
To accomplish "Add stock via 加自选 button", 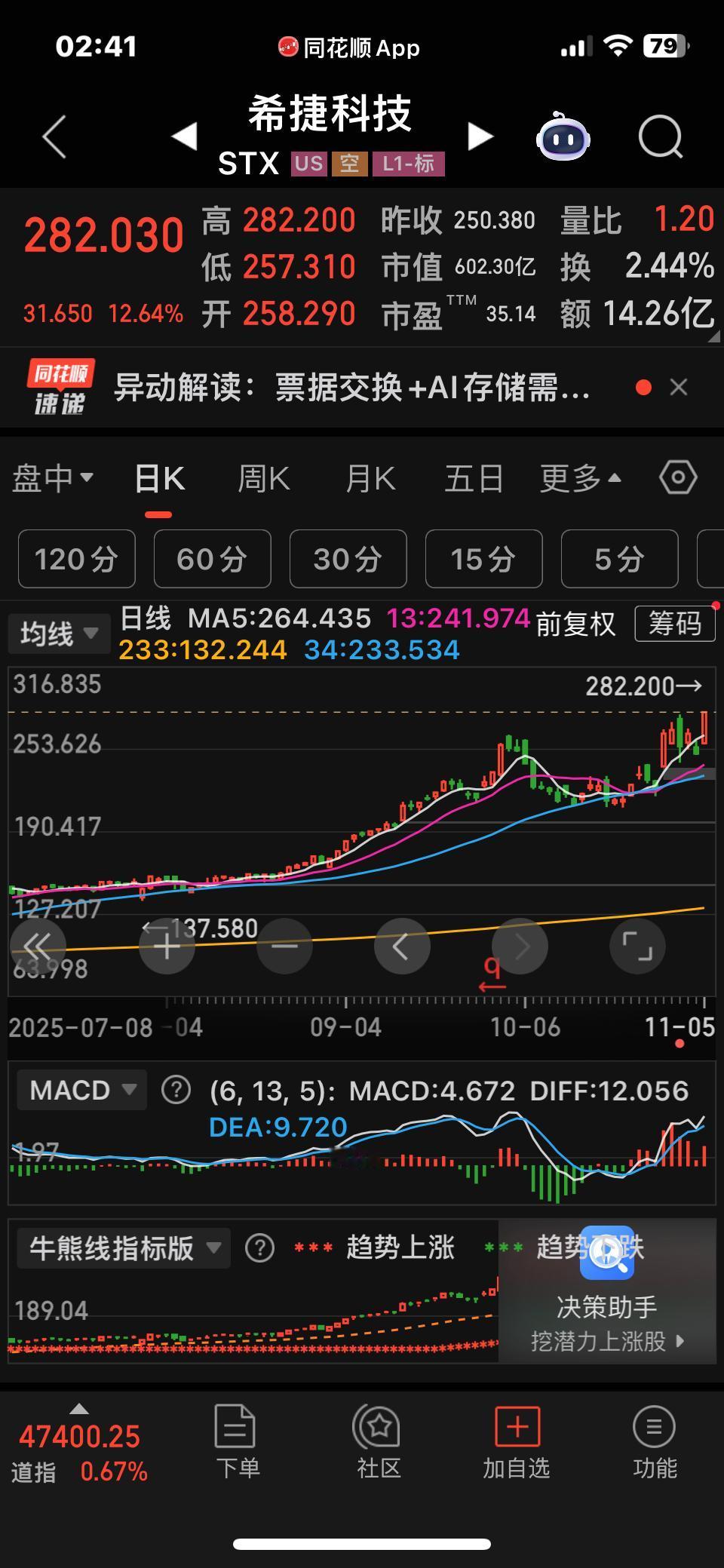I will 517,1442.
